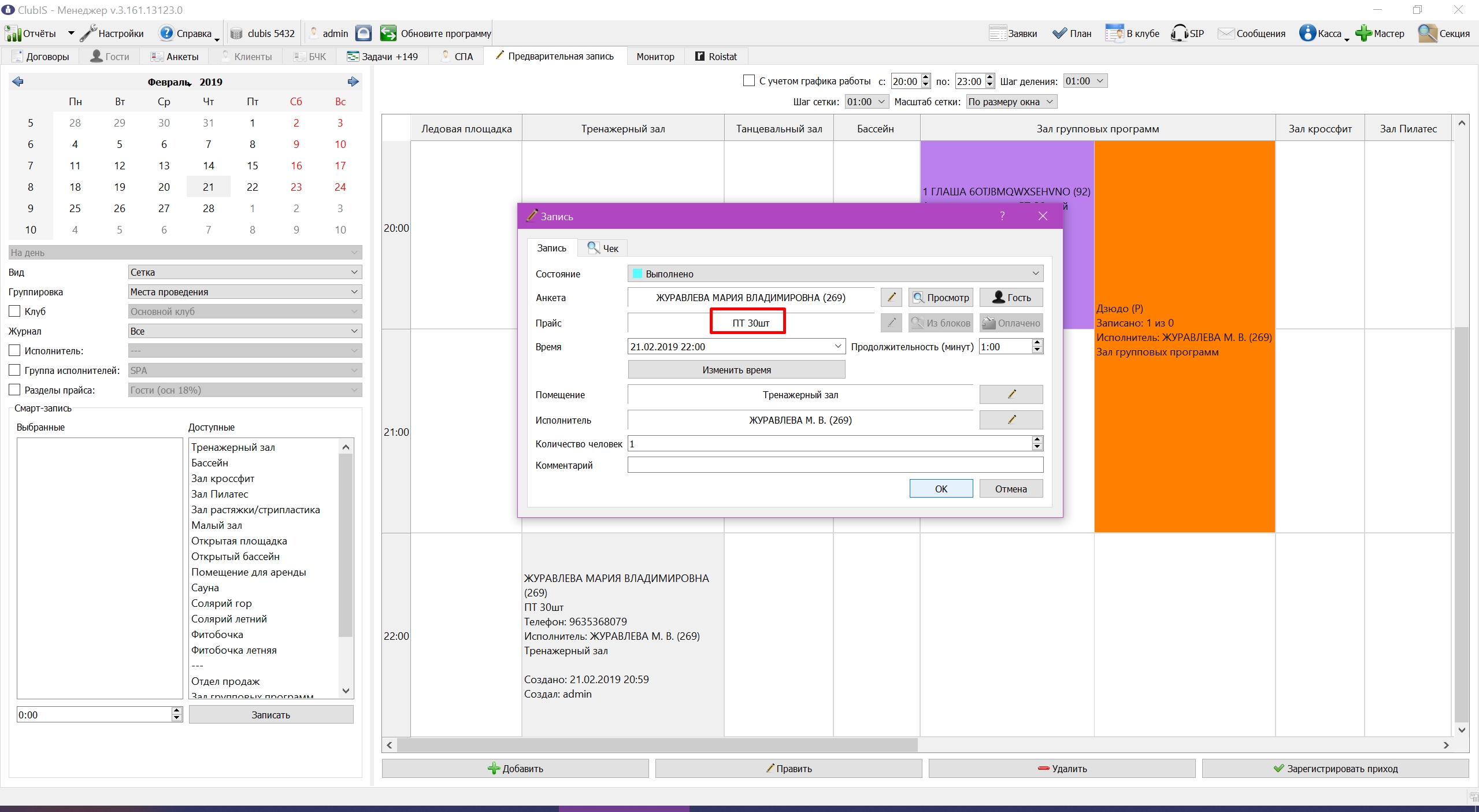The height and width of the screenshot is (812, 1479).
Task: Click Записать button in Смарт-запись
Action: pyautogui.click(x=271, y=715)
